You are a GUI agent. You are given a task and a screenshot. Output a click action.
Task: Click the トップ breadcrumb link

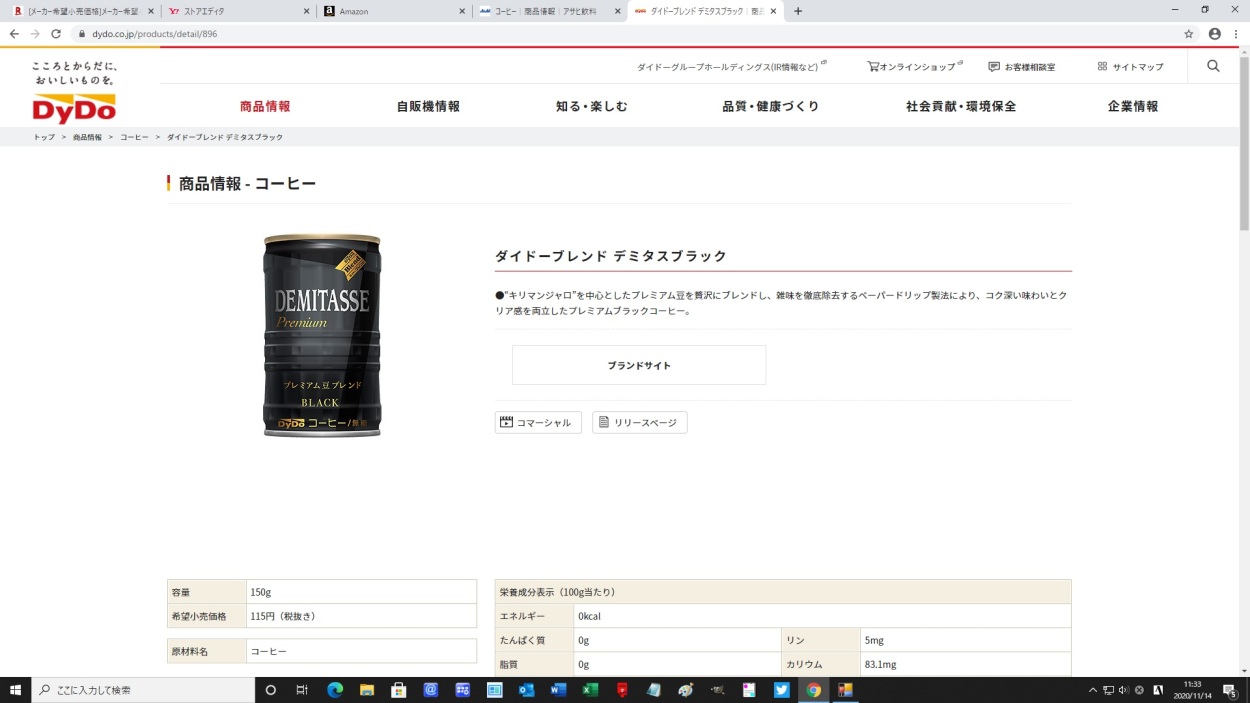44,137
